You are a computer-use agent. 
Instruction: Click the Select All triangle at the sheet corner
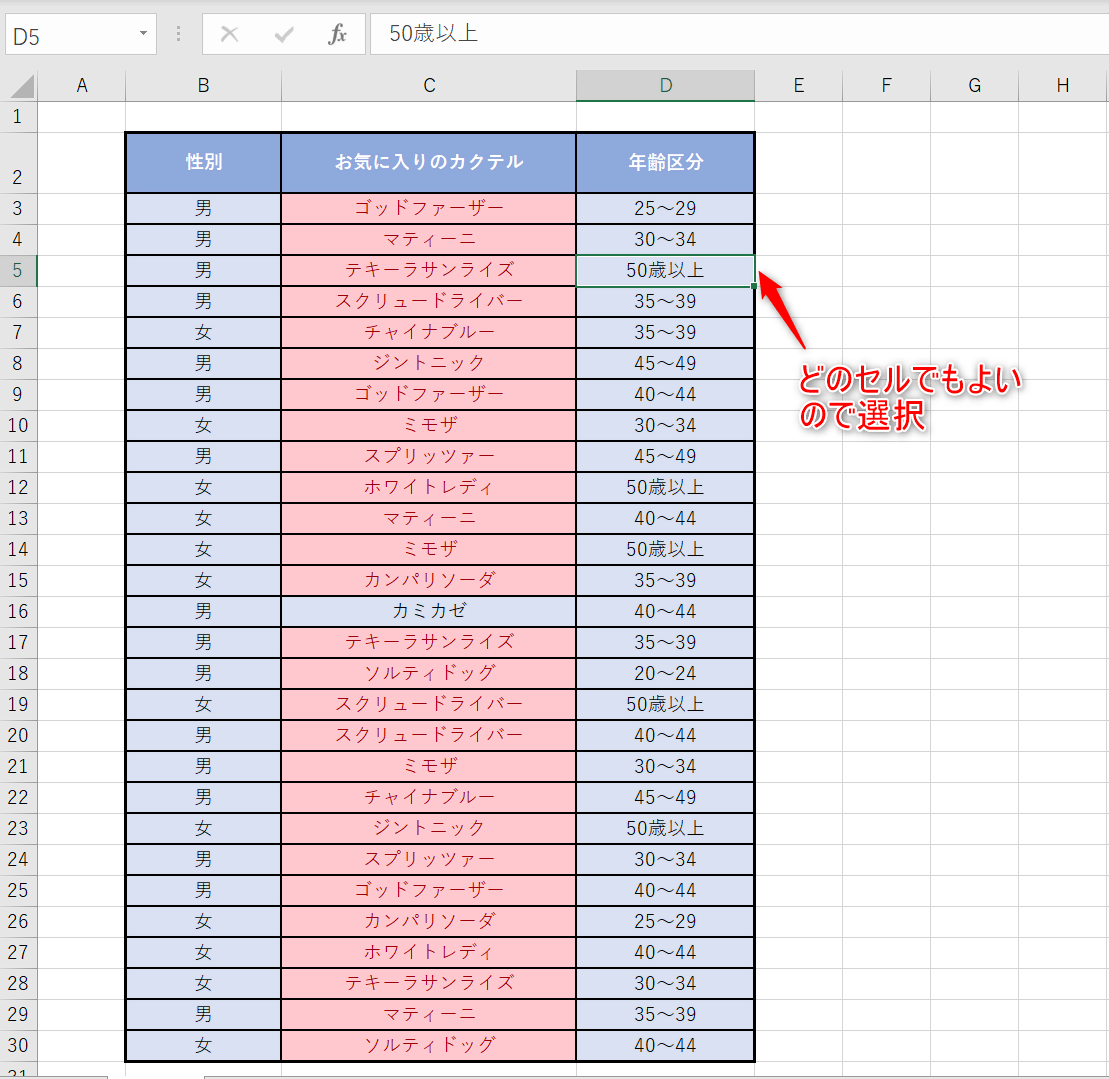coord(20,85)
